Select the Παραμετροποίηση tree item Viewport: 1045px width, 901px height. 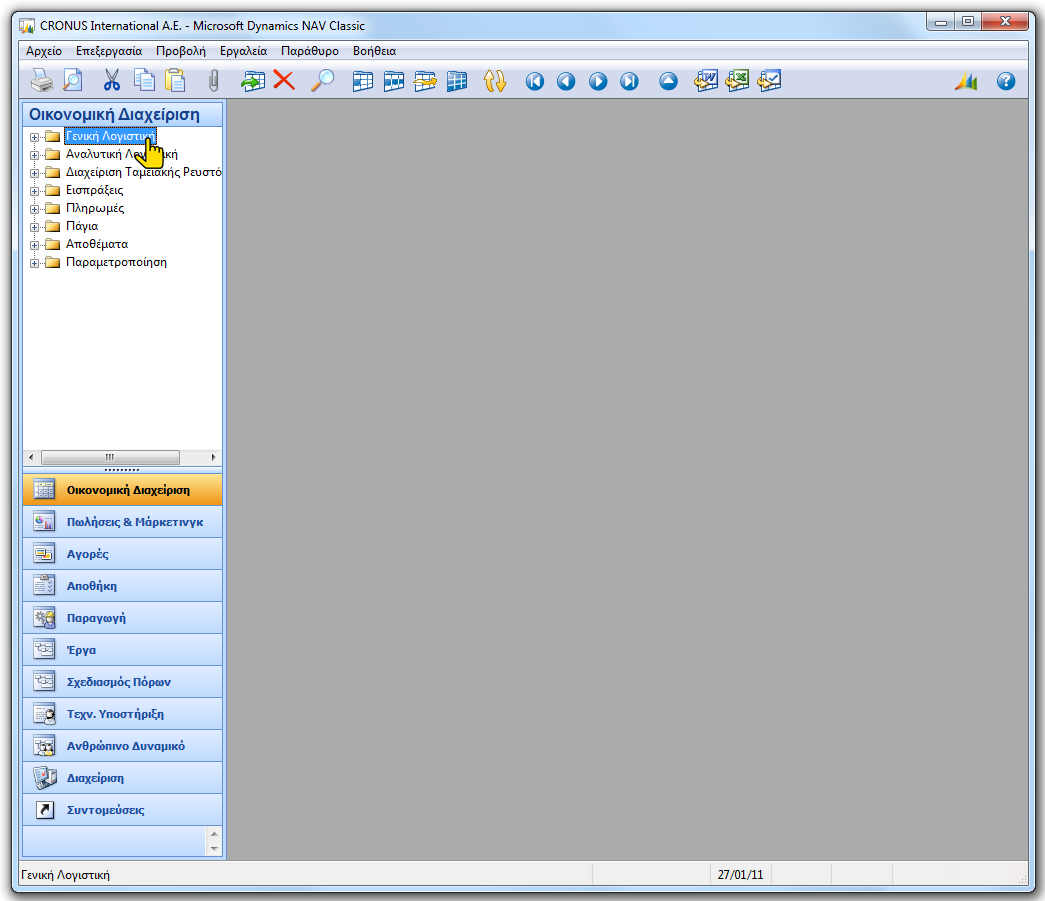116,263
